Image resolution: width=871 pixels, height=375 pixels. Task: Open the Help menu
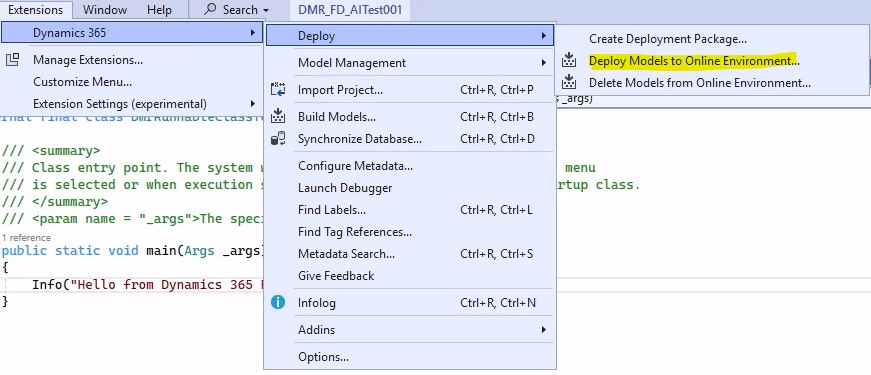click(x=160, y=9)
